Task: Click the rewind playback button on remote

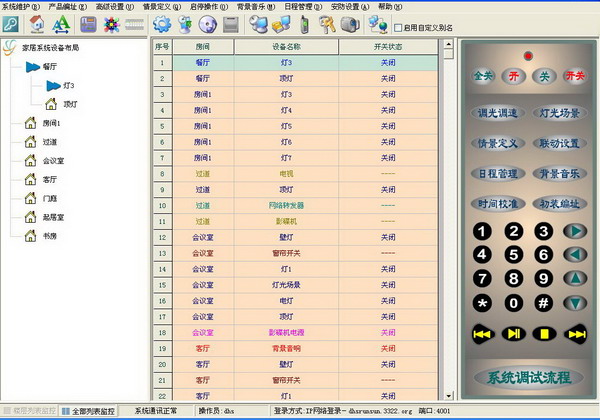Action: tap(483, 334)
